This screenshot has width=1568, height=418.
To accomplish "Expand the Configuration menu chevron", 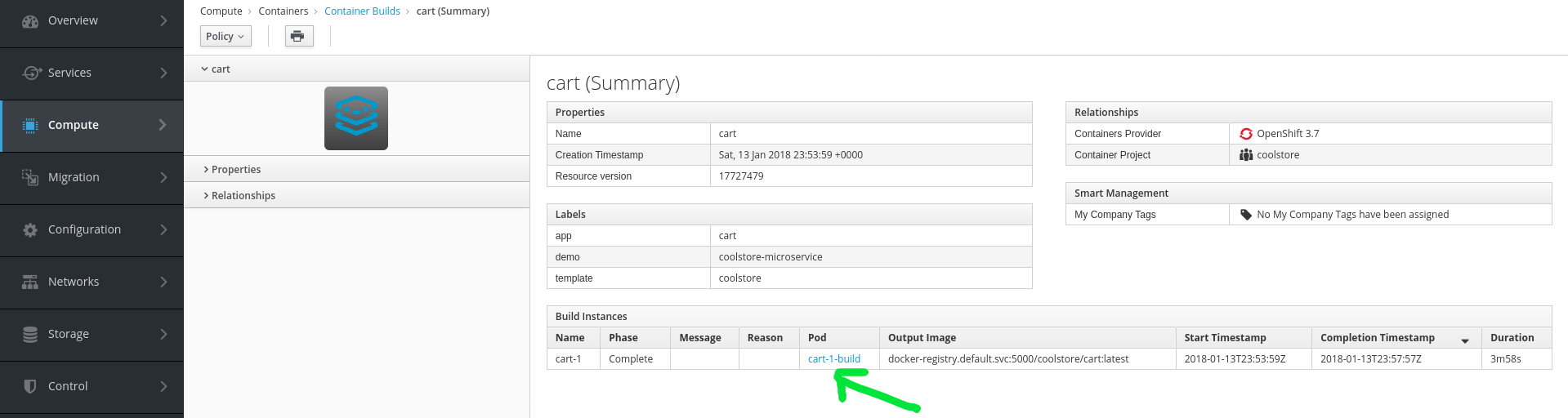I will coord(163,229).
